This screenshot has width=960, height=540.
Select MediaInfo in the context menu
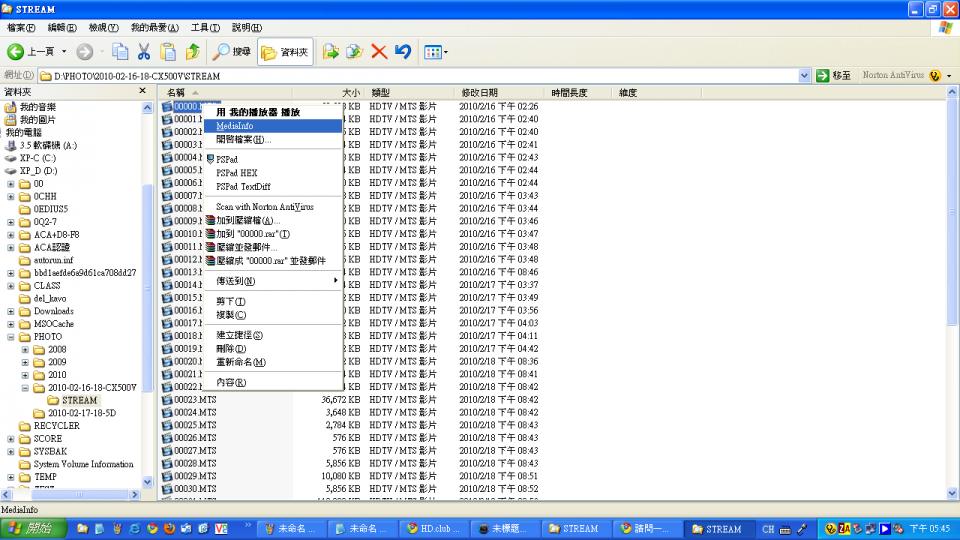pos(272,126)
